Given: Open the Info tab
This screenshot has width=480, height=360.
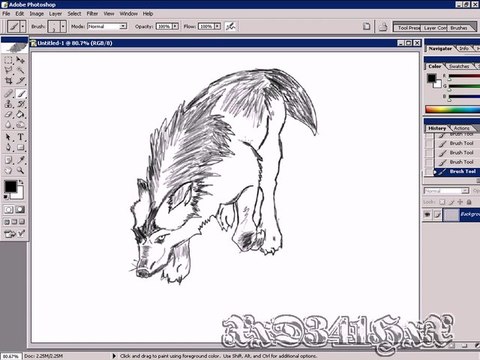Looking at the screenshot, I should pos(464,48).
